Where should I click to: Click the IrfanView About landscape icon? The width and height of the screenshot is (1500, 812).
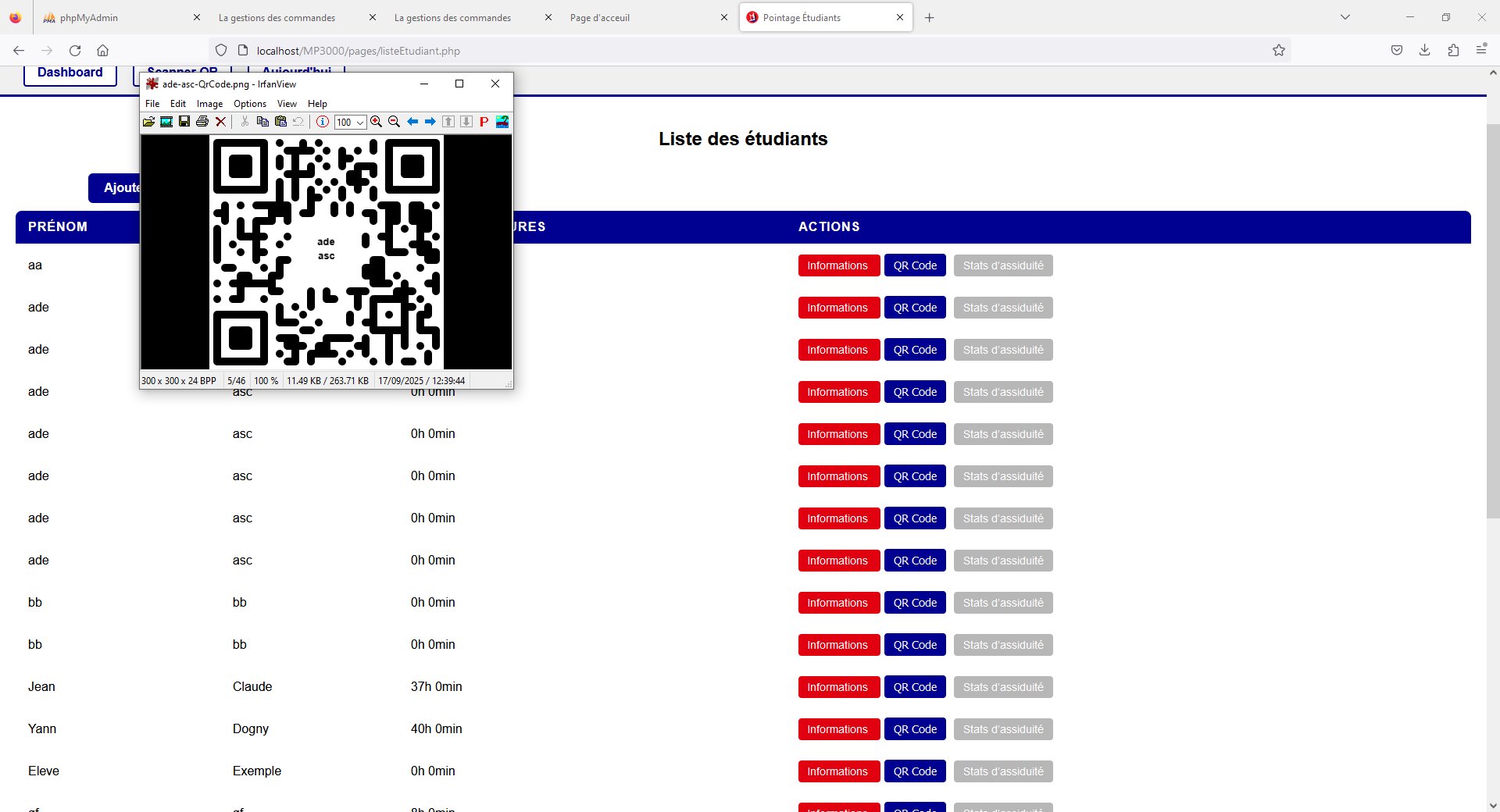pyautogui.click(x=502, y=122)
